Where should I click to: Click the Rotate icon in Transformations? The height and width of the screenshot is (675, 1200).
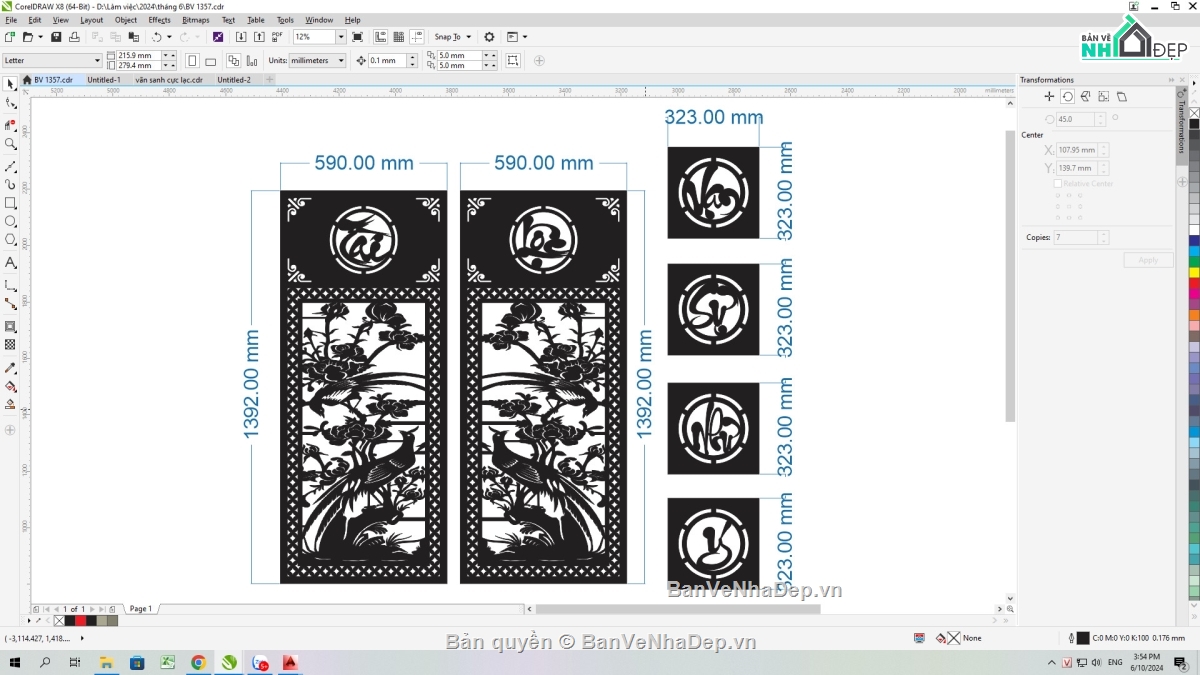click(1067, 97)
